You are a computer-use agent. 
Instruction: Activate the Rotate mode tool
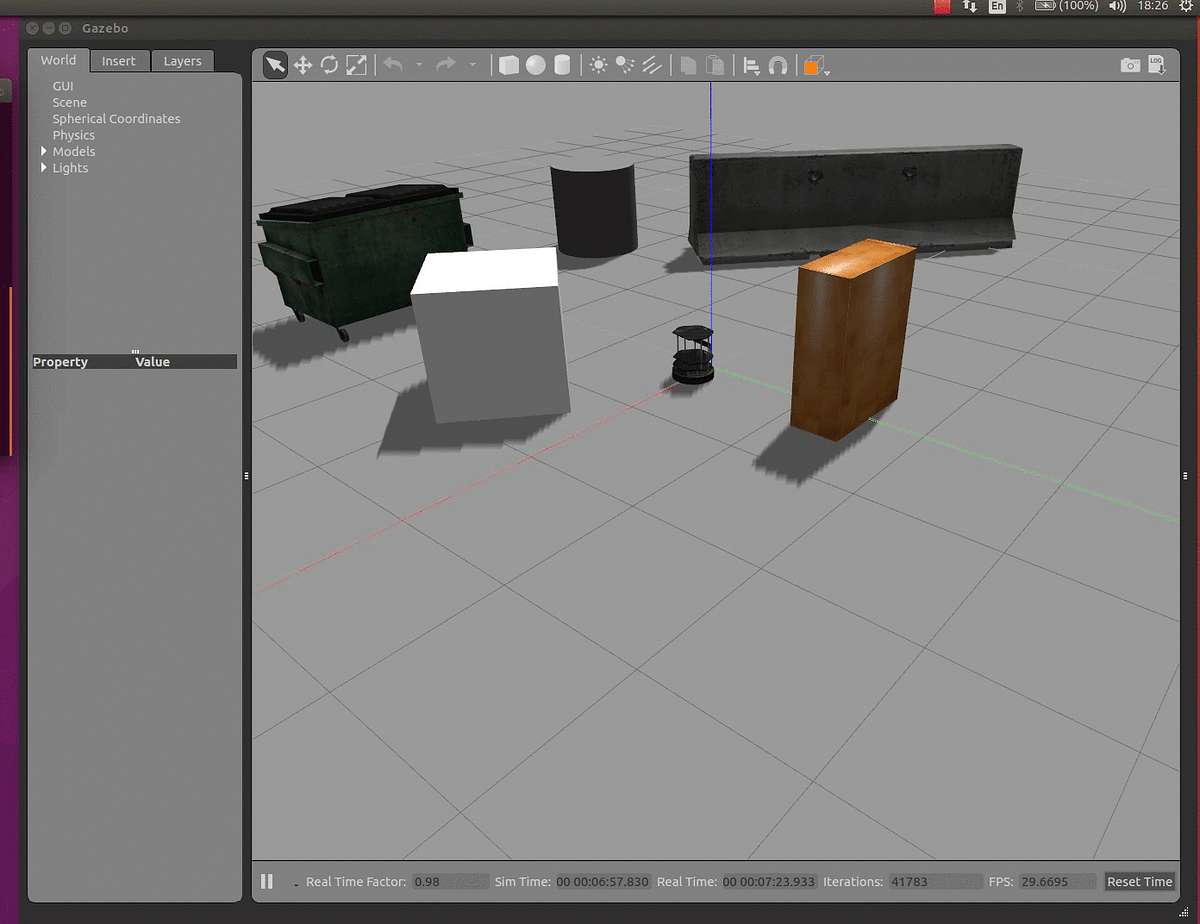pyautogui.click(x=329, y=64)
